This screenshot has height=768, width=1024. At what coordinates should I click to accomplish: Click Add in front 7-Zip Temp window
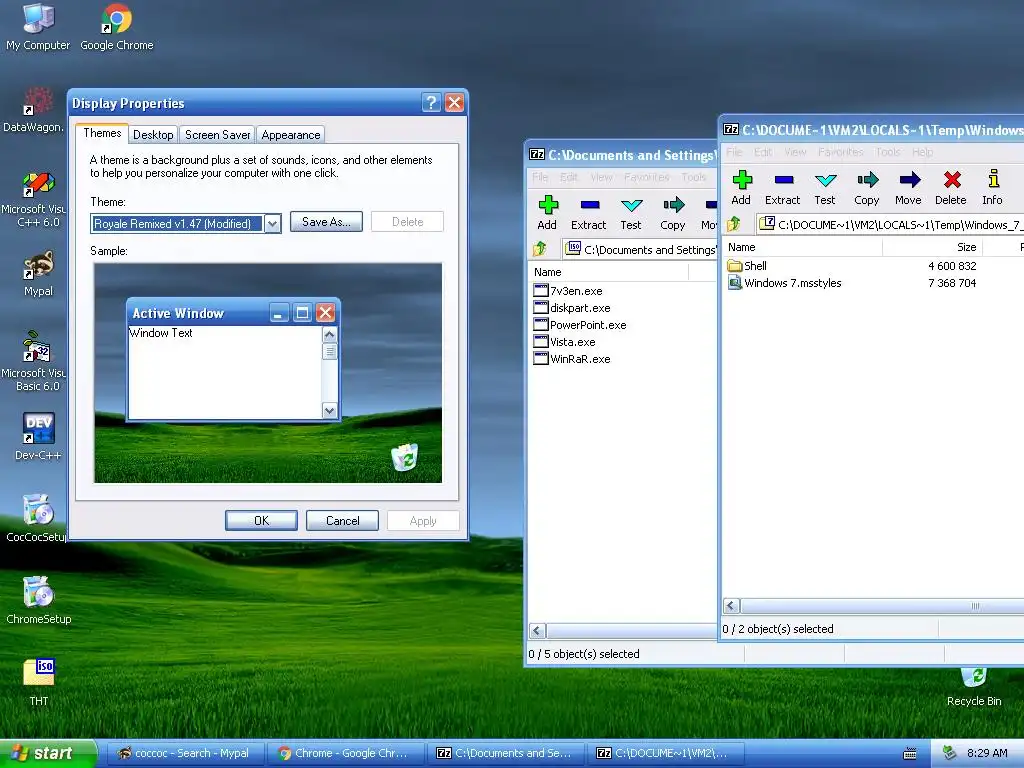pos(741,188)
